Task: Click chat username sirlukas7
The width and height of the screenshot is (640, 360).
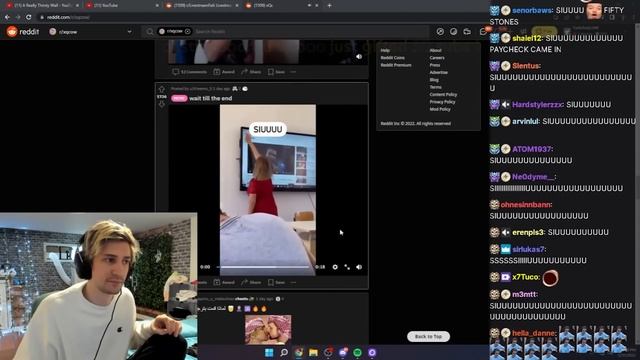Action: point(528,249)
